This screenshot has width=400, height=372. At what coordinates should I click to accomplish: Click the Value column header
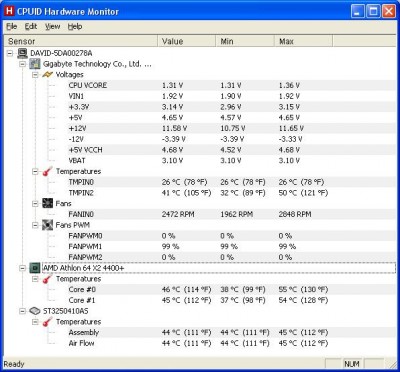[x=186, y=41]
